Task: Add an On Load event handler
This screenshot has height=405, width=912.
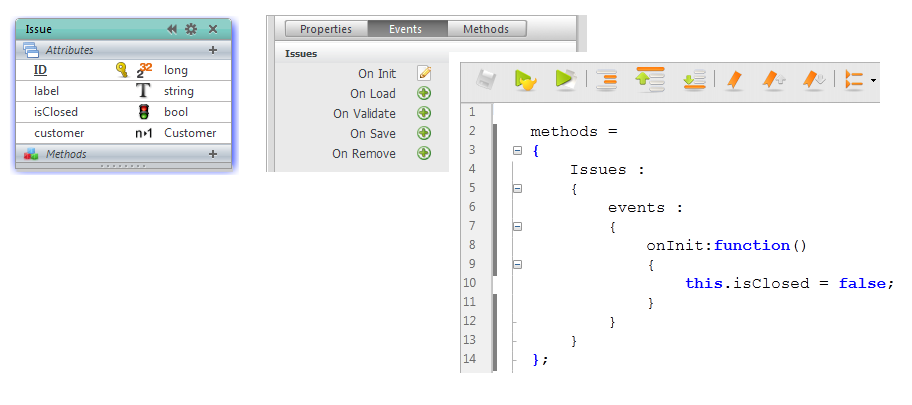Action: 424,93
